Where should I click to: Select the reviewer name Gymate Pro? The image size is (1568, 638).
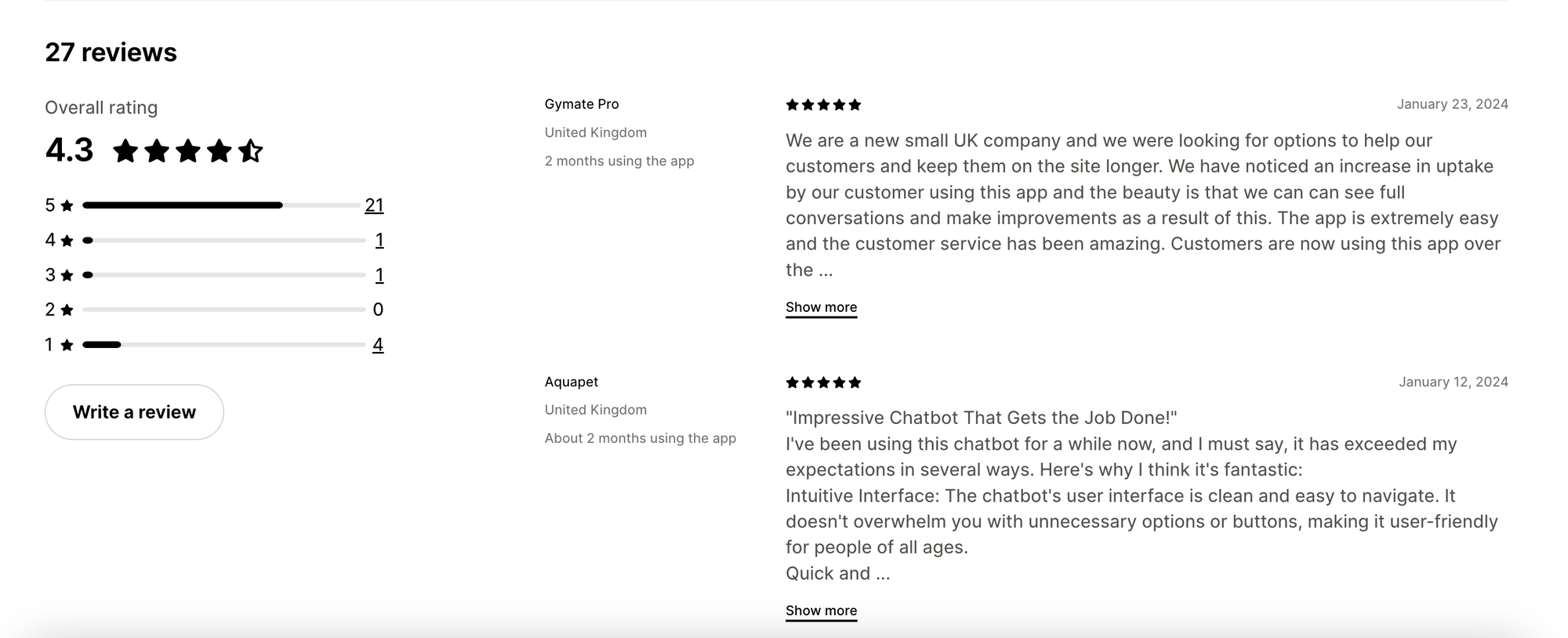click(581, 103)
